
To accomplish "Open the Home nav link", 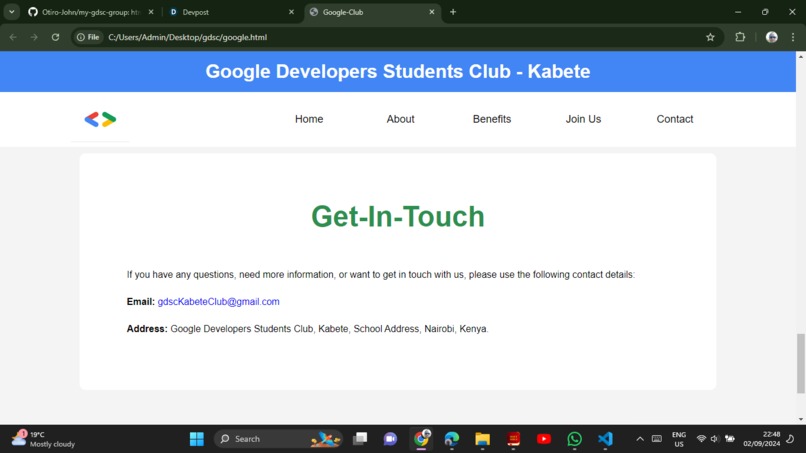I will [x=309, y=119].
